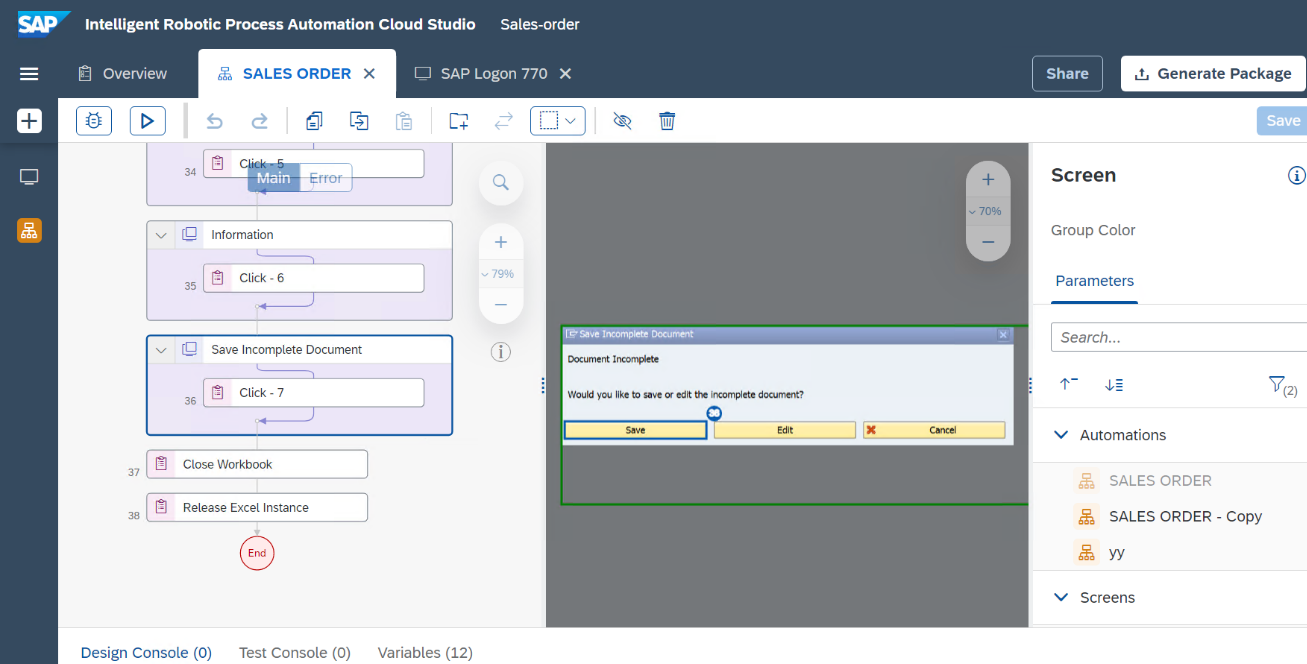Open the Overview tab
Viewport: 1307px width, 664px height.
[x=122, y=74]
